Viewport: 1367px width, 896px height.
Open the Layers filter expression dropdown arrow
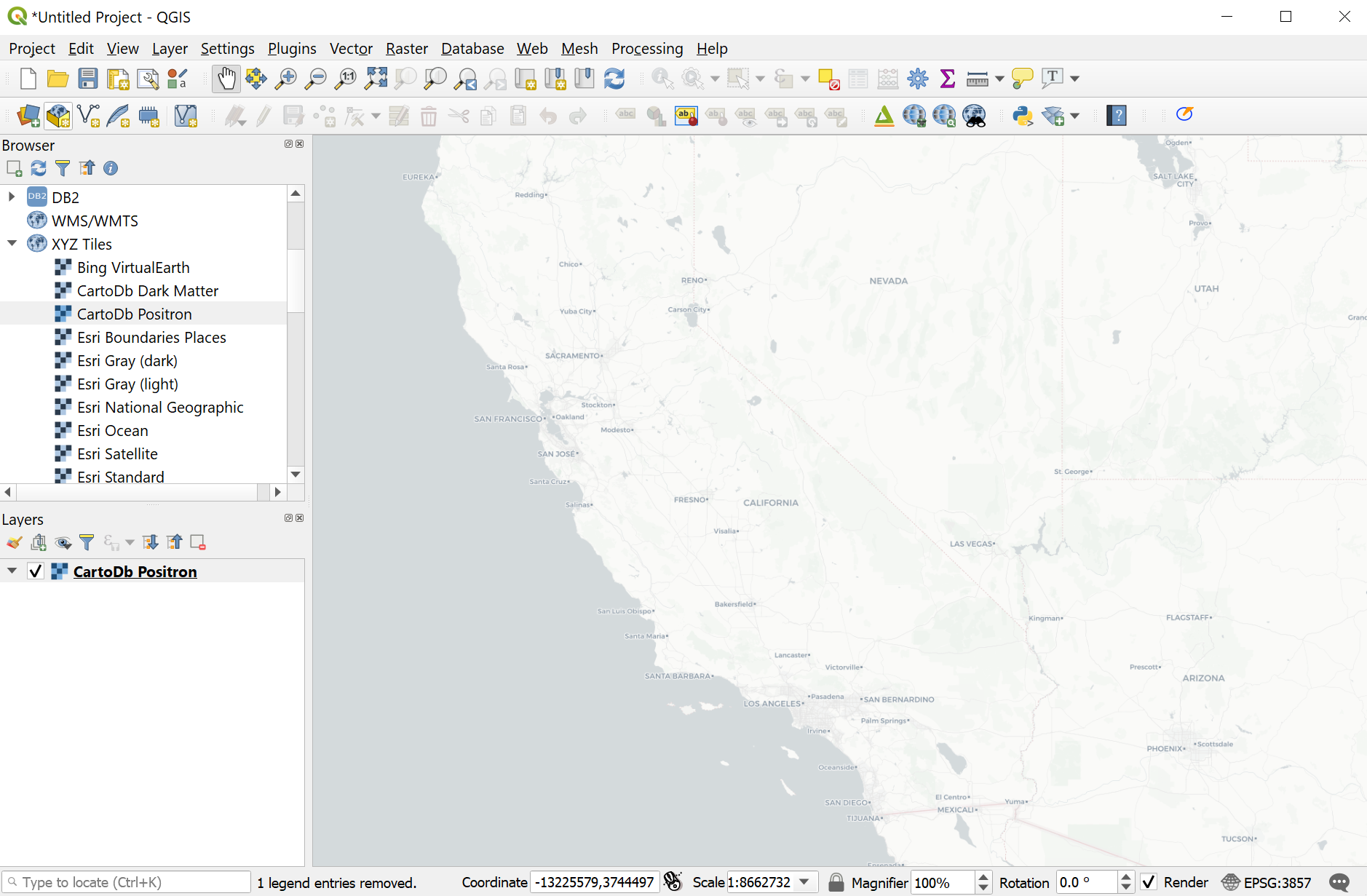pos(130,542)
